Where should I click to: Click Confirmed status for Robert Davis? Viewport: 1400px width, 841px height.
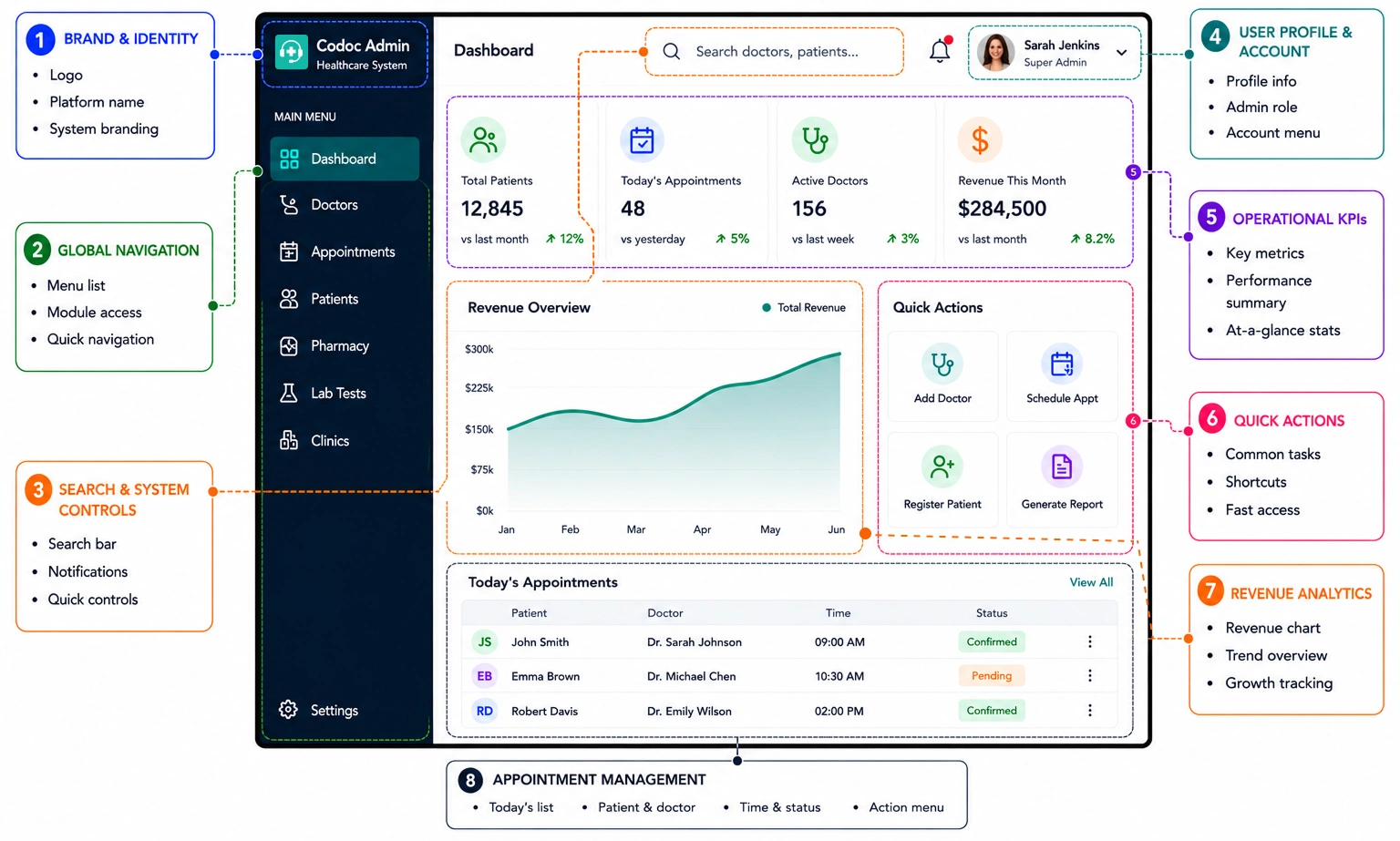coord(992,711)
